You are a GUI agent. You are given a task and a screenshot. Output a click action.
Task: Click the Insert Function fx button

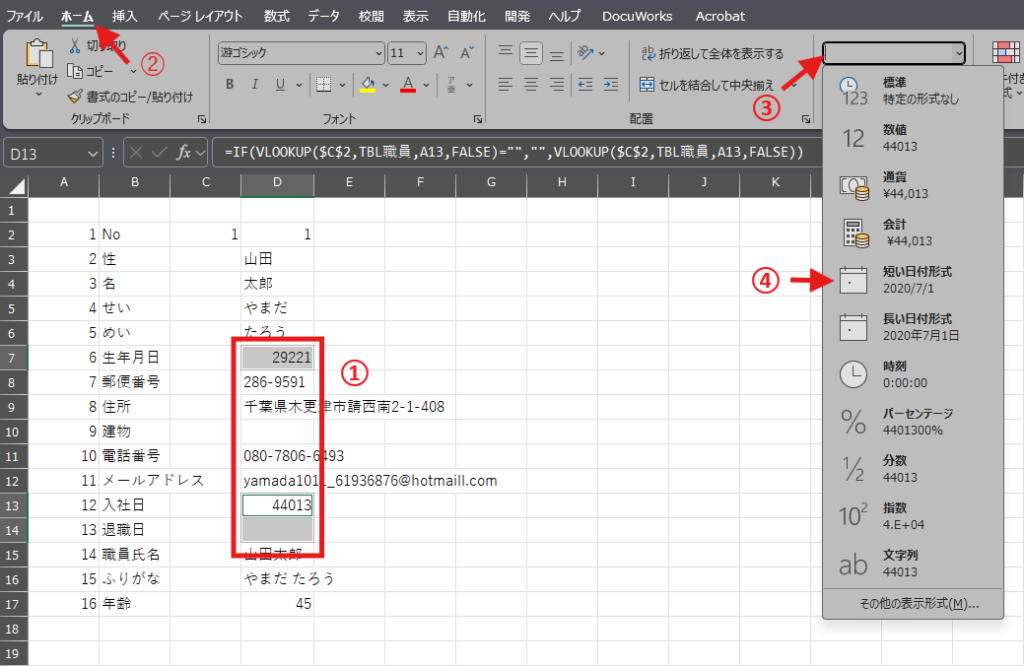[184, 153]
